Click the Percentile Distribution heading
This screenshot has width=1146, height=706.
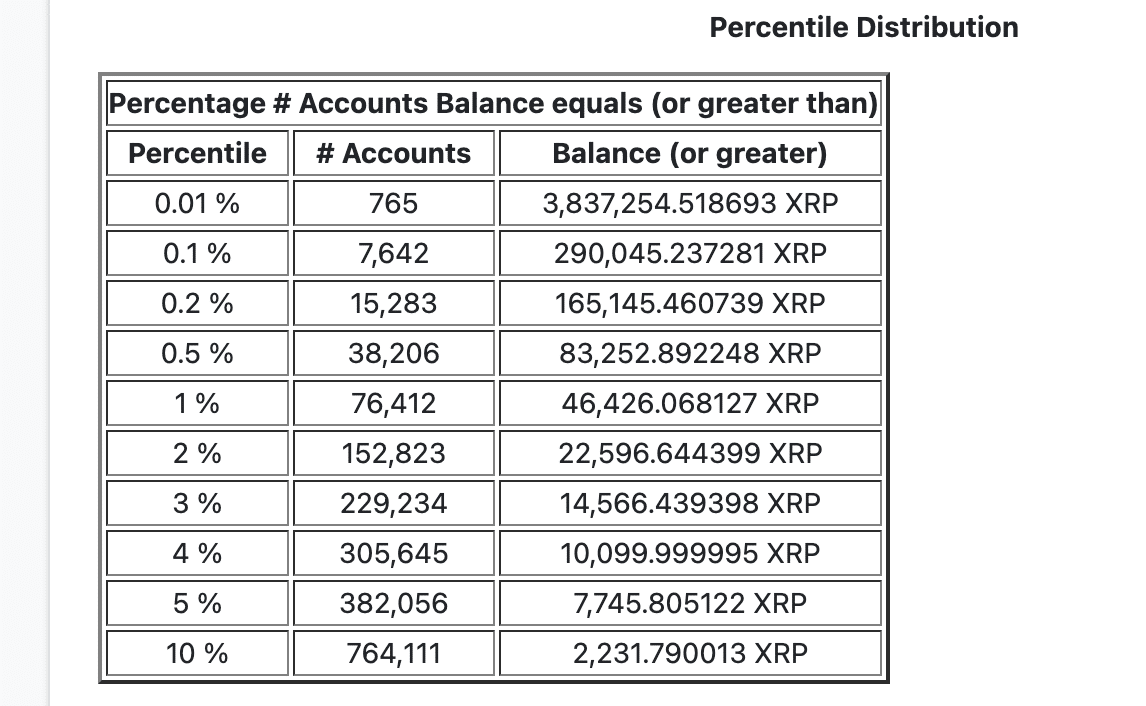point(864,27)
